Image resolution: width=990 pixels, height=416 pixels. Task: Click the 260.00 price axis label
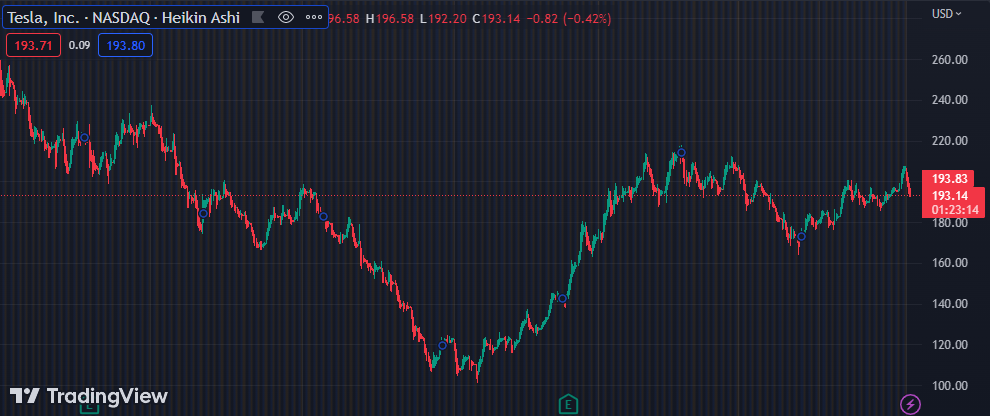(950, 59)
